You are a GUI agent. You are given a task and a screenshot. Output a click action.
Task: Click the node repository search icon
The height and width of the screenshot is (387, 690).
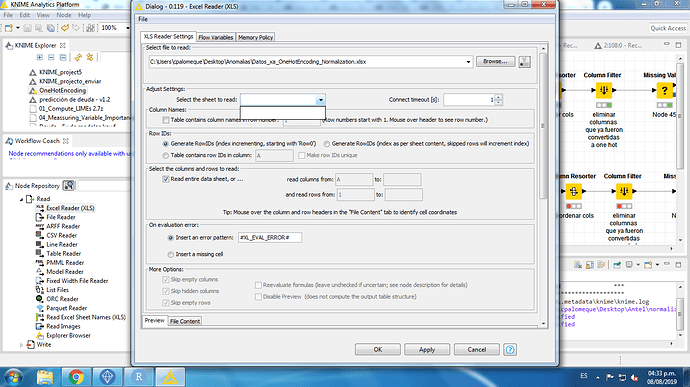click(69, 185)
